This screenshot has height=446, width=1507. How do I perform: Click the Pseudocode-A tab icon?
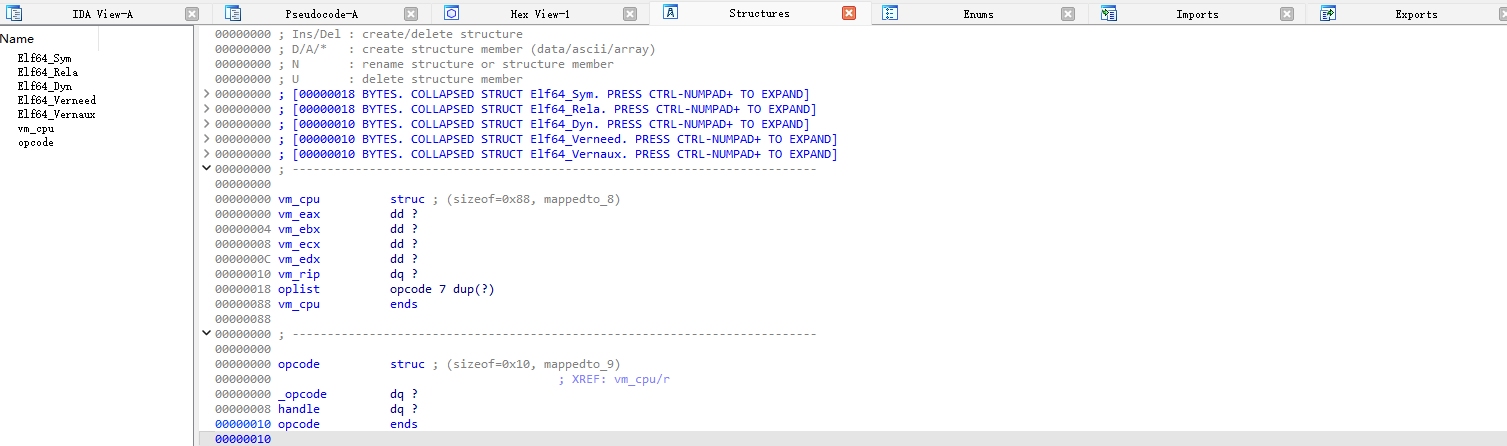233,14
